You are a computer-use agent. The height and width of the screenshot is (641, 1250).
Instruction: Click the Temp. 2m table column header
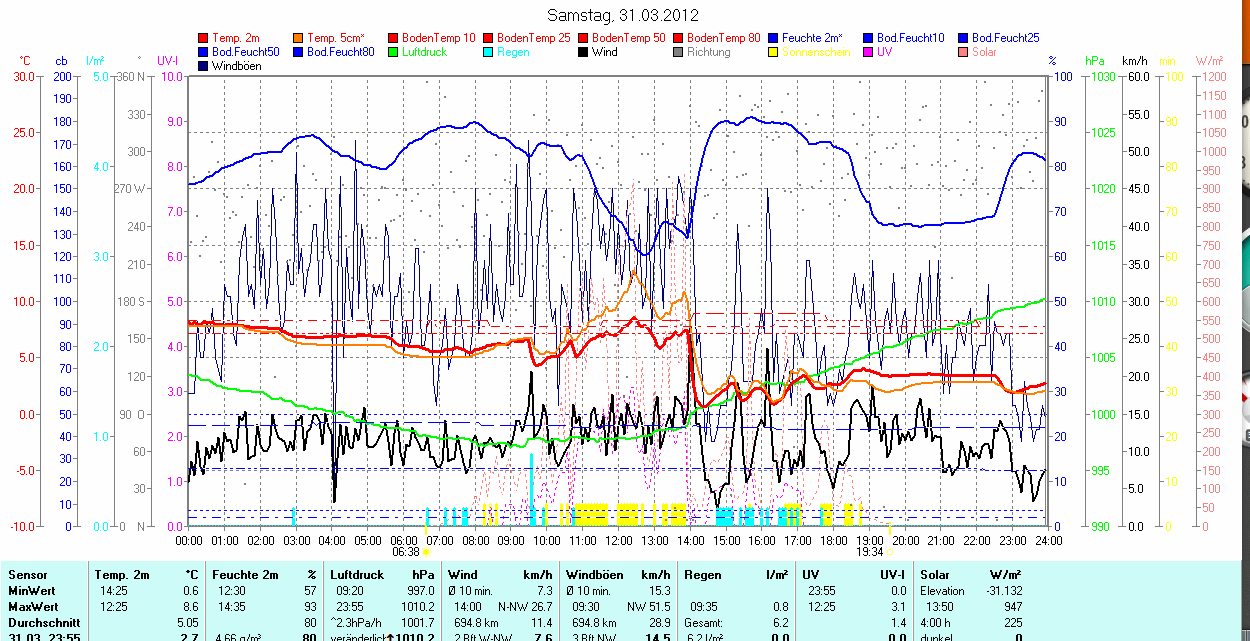point(122,575)
